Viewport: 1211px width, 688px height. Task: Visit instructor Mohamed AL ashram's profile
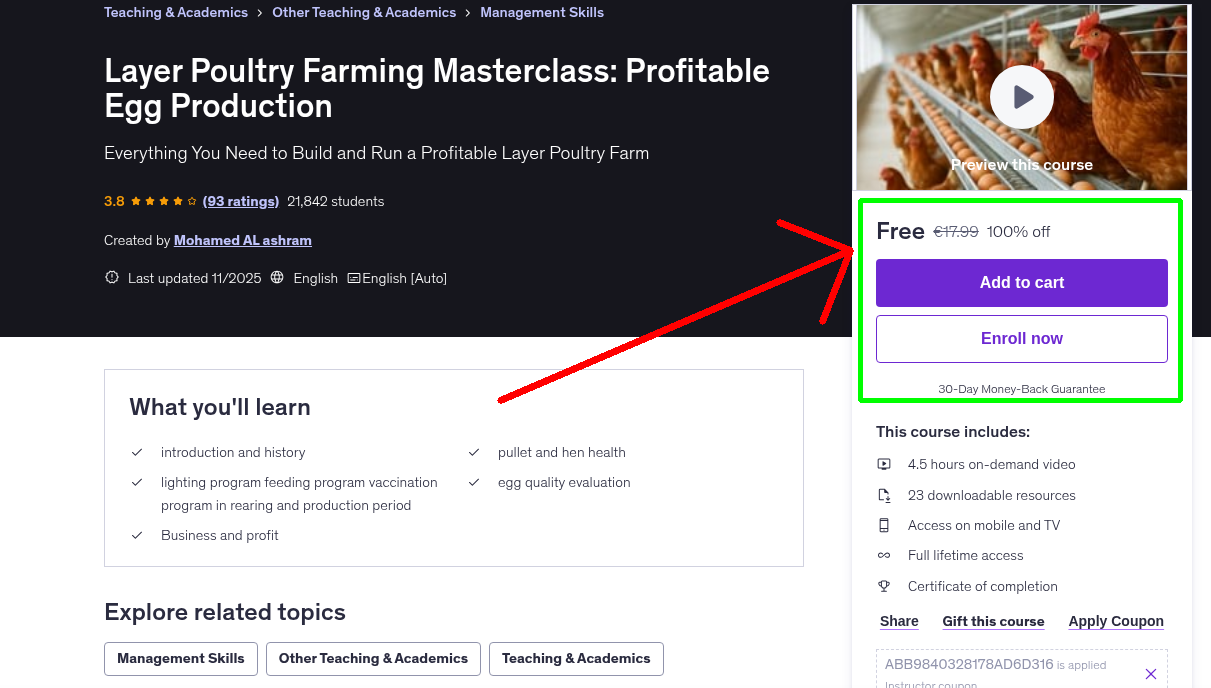[x=242, y=240]
